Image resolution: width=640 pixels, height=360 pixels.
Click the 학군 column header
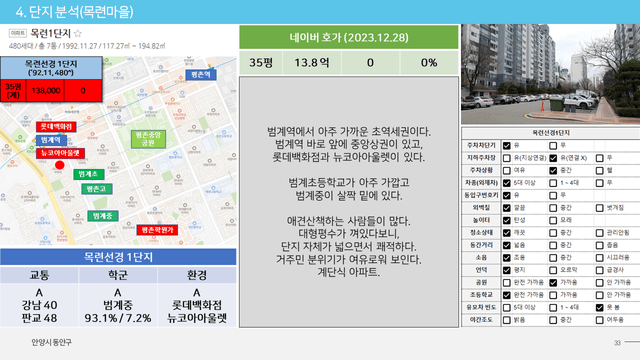pos(118,275)
